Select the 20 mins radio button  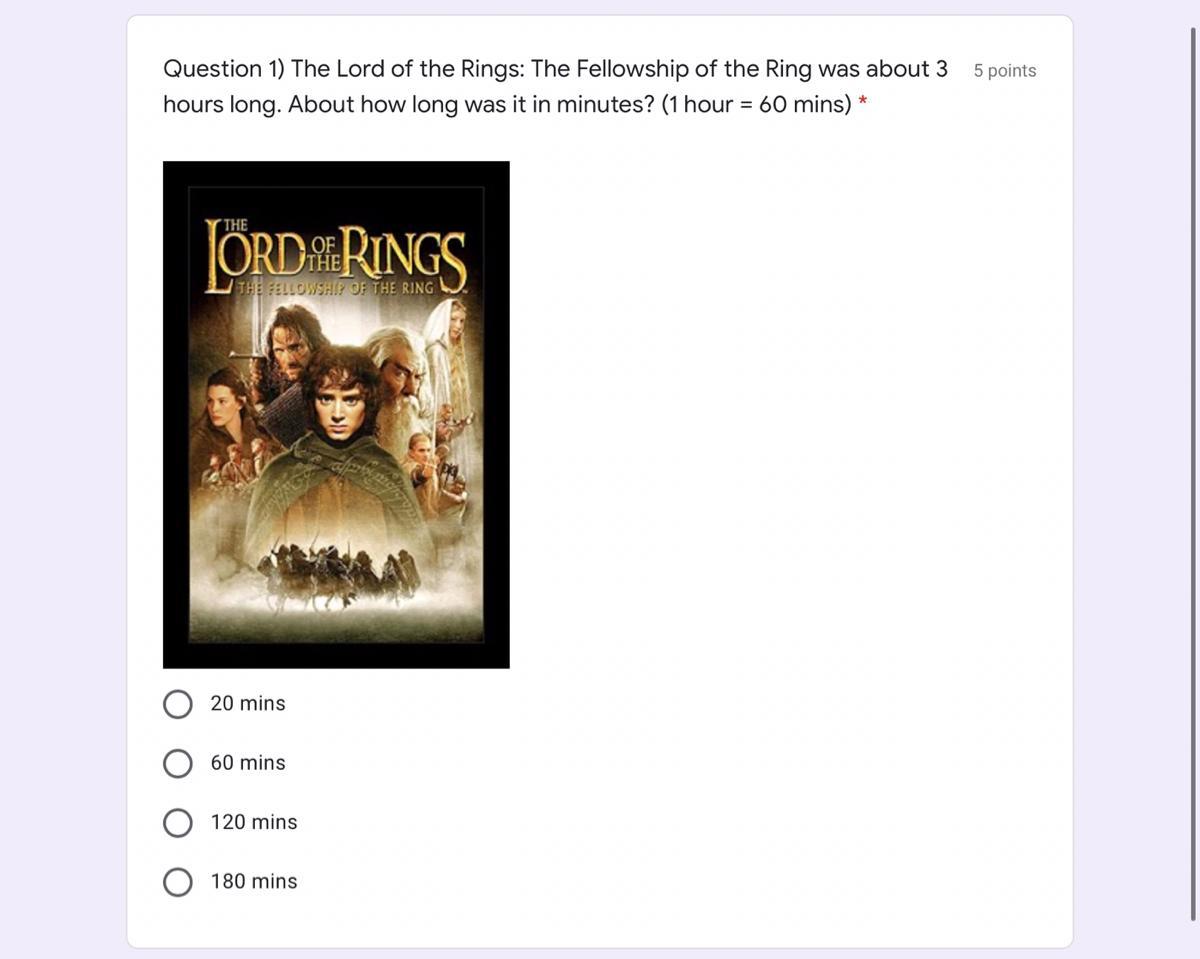[x=178, y=704]
